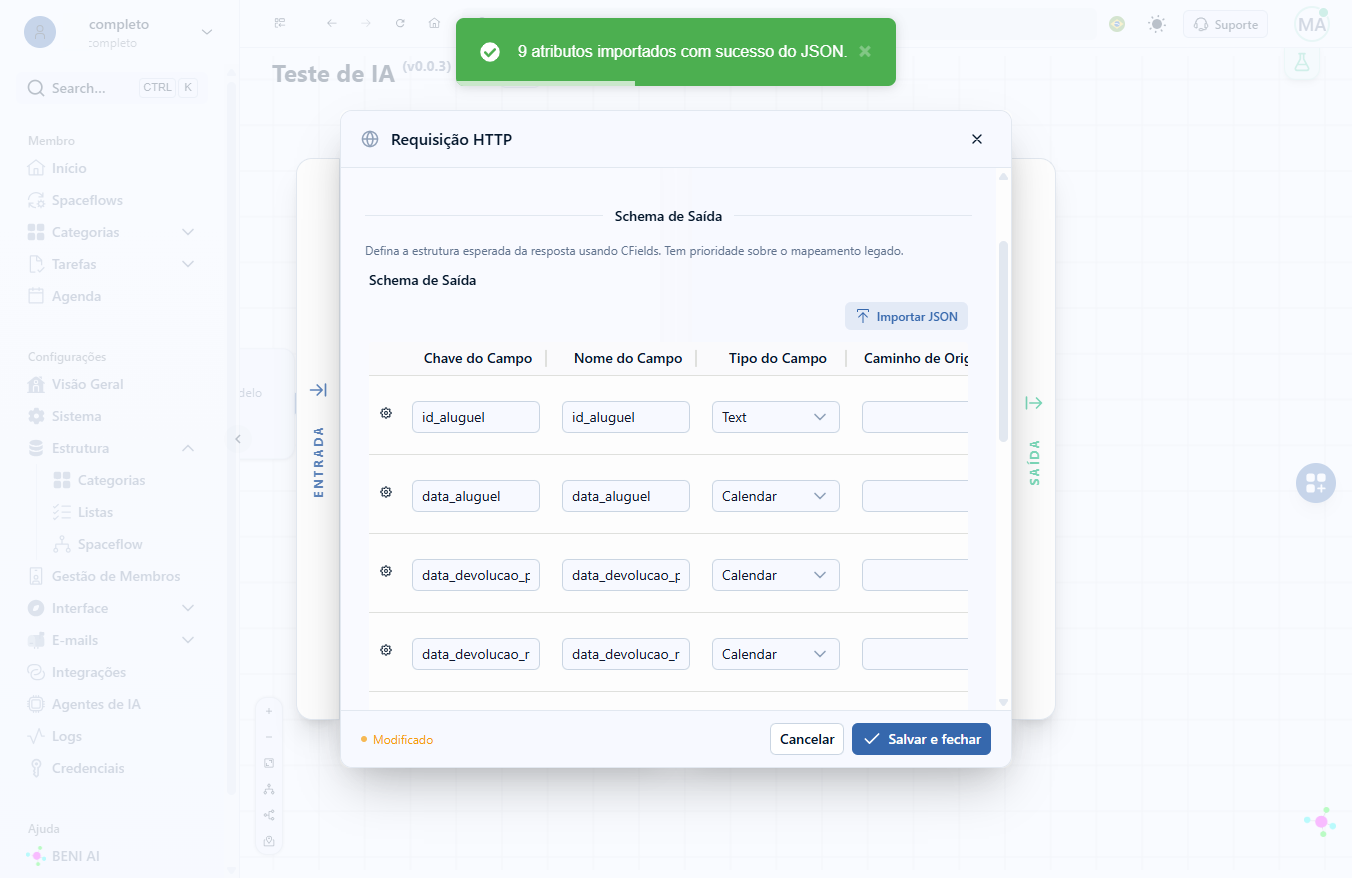The image size is (1352, 878).
Task: Open the MA user avatar menu
Action: [x=1311, y=24]
